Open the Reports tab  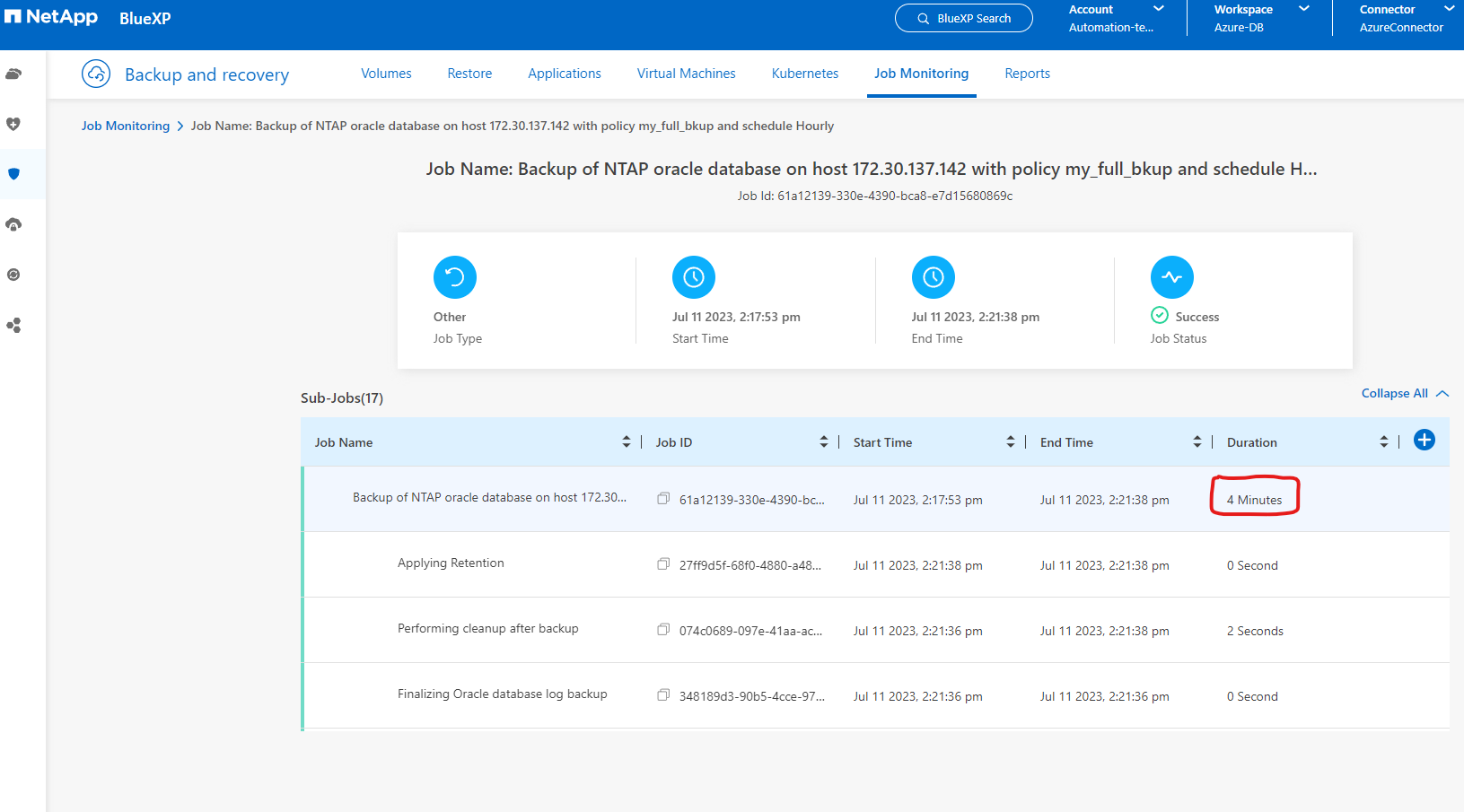(x=1027, y=74)
